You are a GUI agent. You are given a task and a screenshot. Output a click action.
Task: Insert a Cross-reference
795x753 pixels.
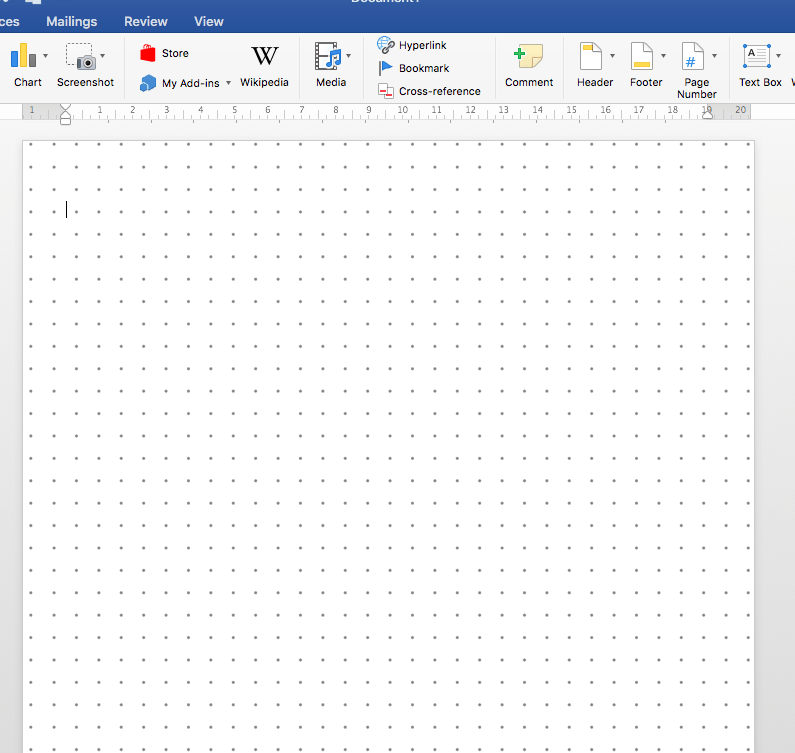[429, 91]
